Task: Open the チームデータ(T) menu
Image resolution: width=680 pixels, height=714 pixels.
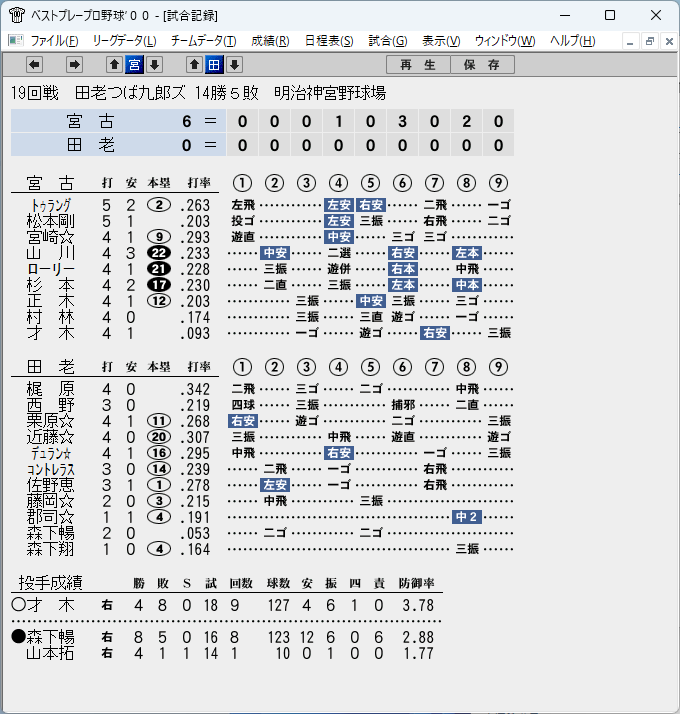Action: [204, 41]
